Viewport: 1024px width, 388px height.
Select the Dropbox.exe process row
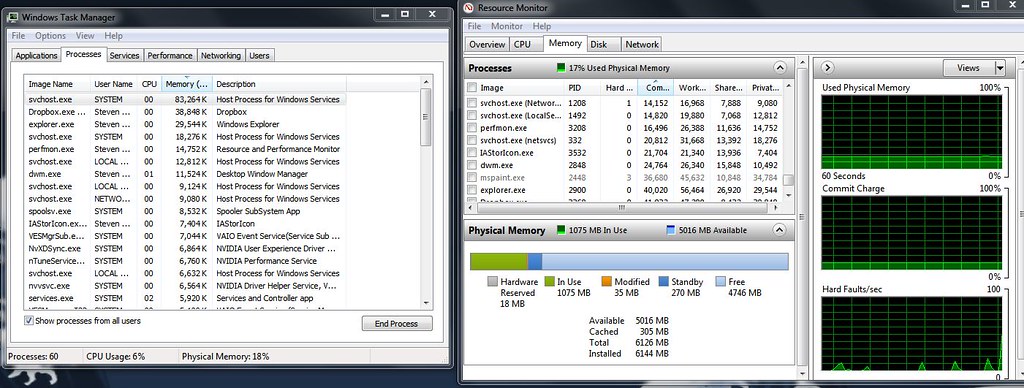coord(185,112)
